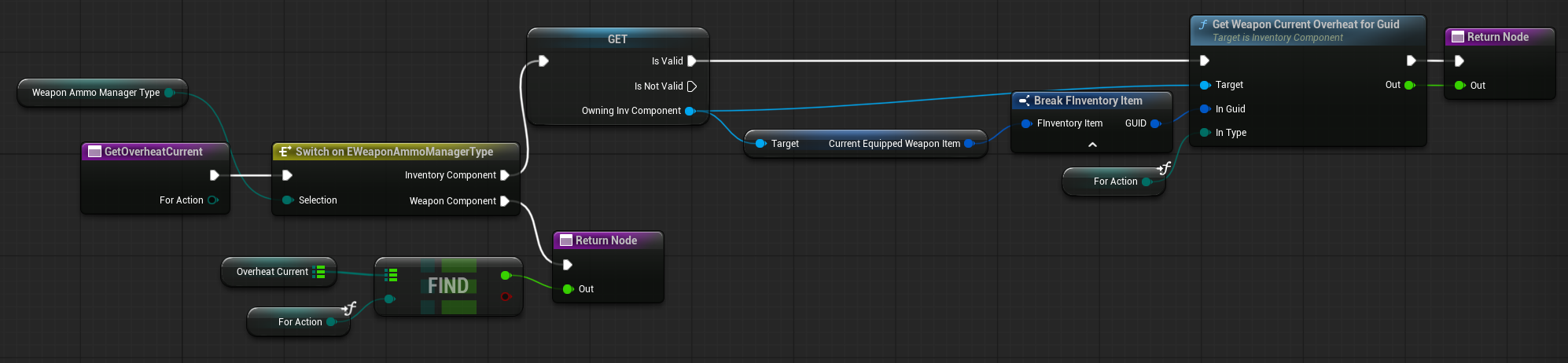Image resolution: width=1568 pixels, height=363 pixels.
Task: Click the function icon on Get Weapon Current Overheat node
Action: [x=1203, y=25]
